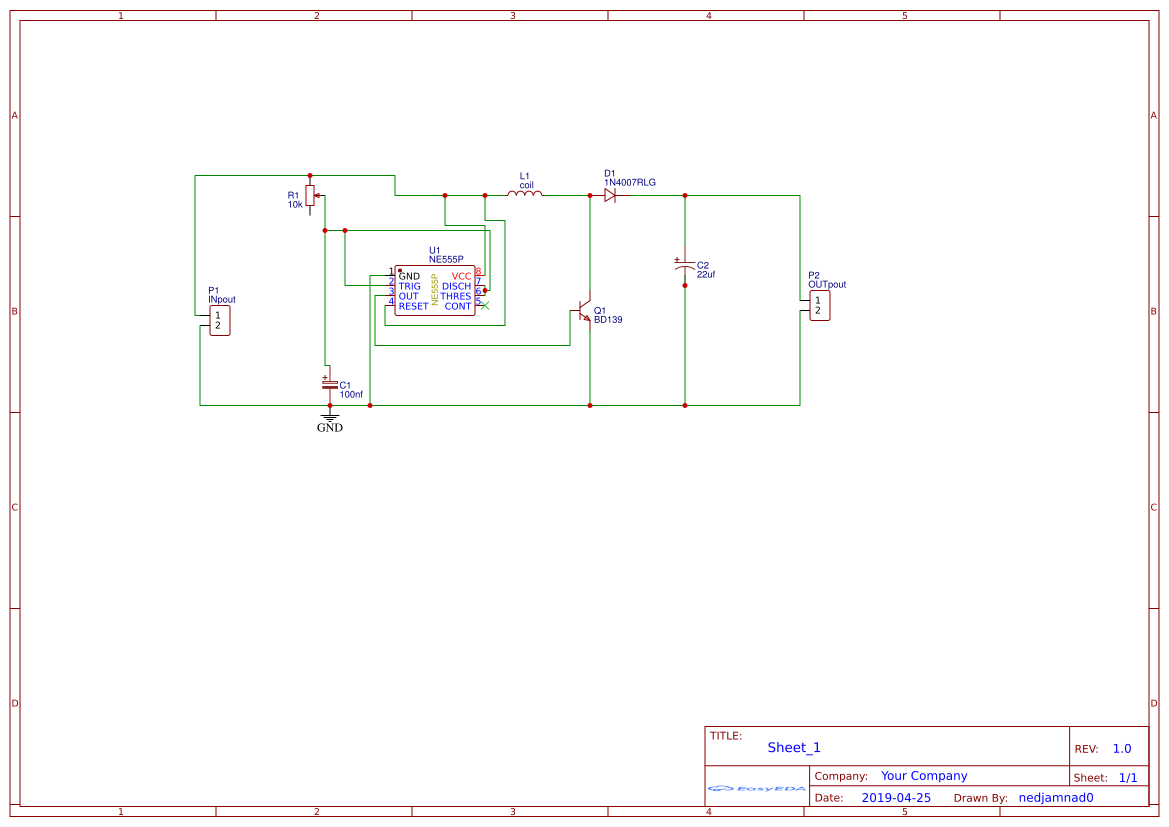
Task: Select the INpout connector P1
Action: pos(218,319)
